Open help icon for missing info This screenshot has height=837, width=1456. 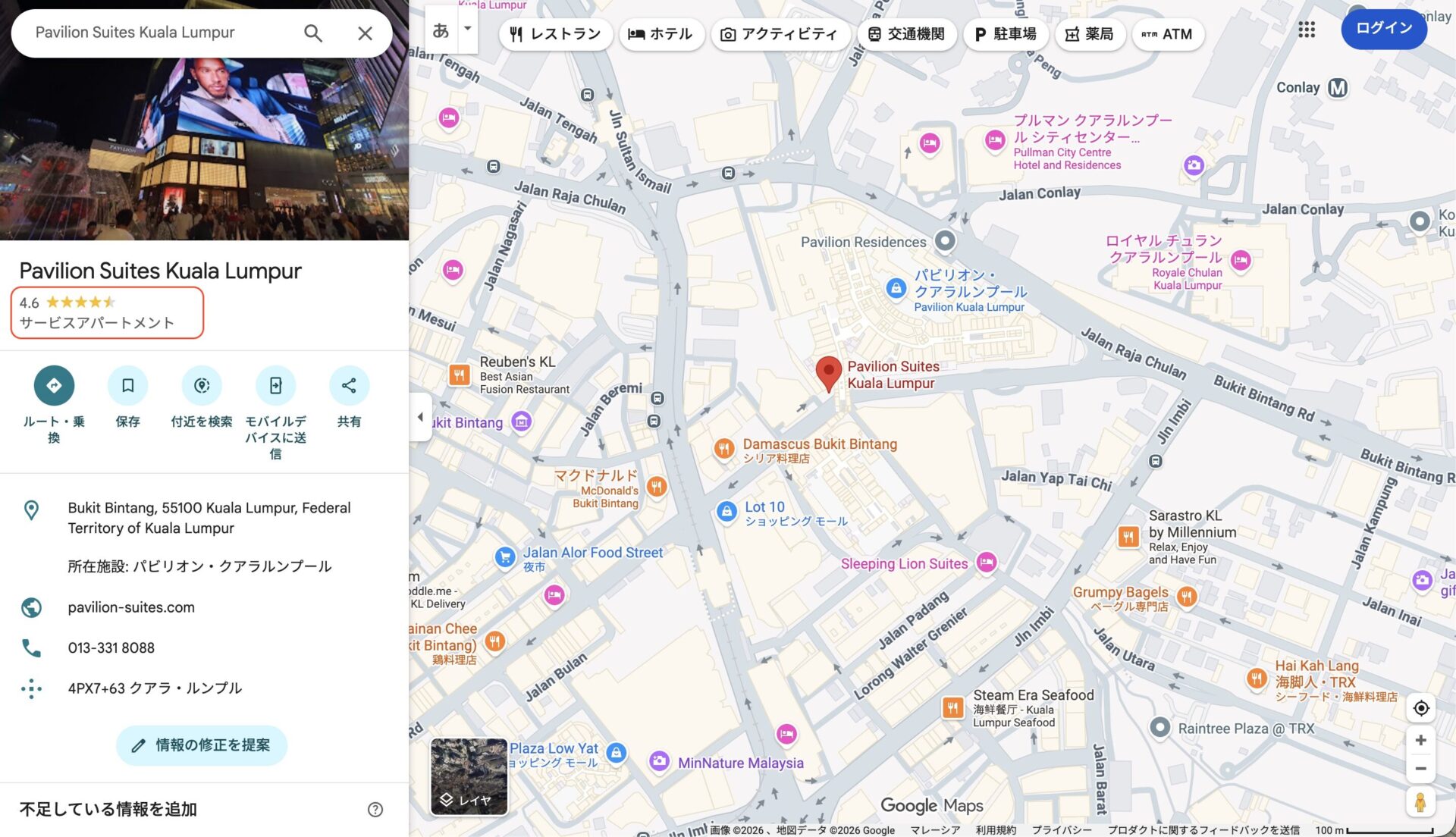(375, 809)
